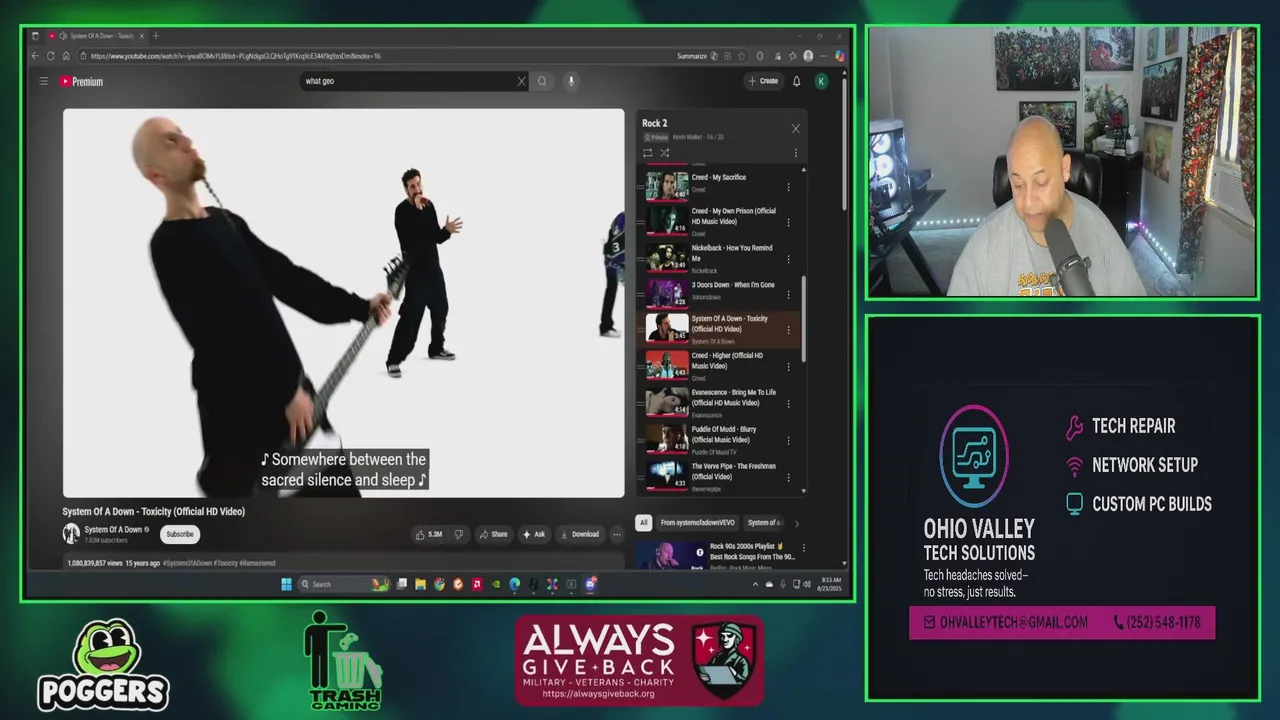Open options for Evanescence playlist row

[x=788, y=403]
